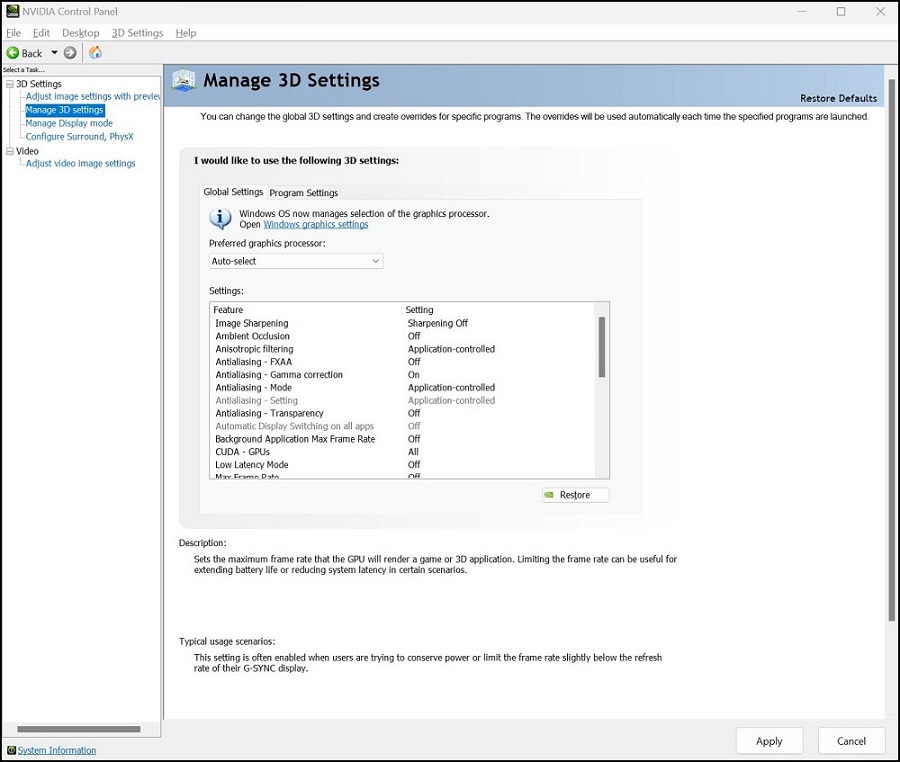Click the Forward navigation arrow icon
Screen dimensions: 900x762
coord(69,52)
